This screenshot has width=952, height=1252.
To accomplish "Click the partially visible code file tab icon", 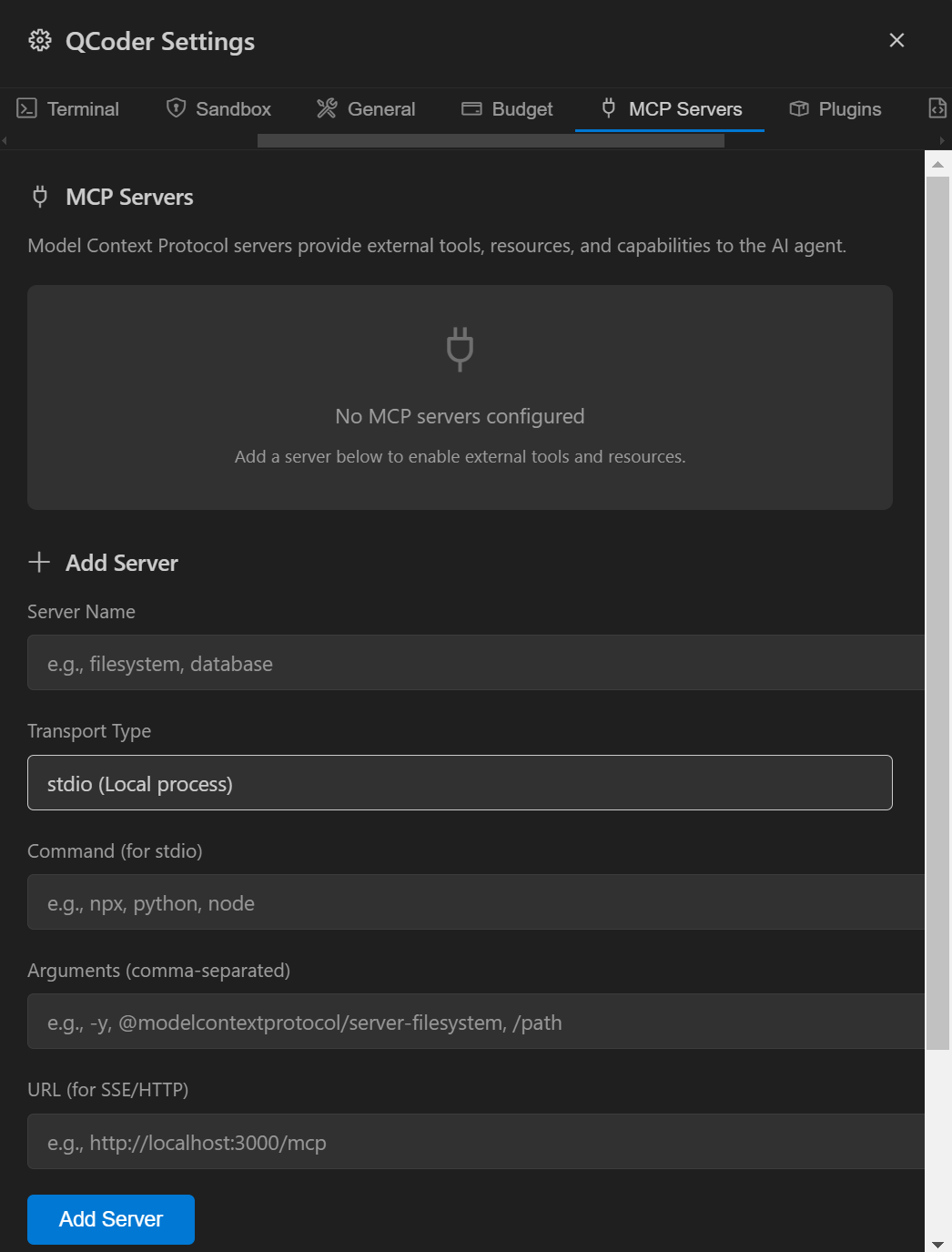I will (937, 108).
